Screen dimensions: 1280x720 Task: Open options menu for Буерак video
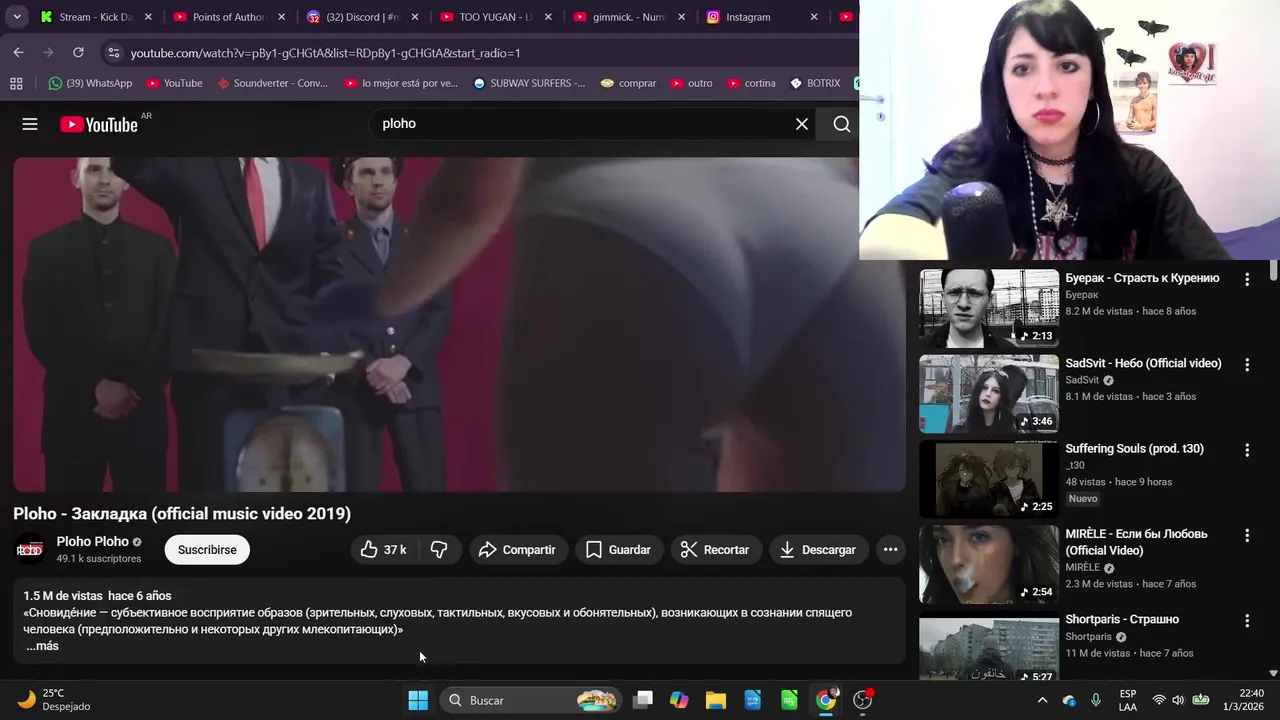pyautogui.click(x=1246, y=280)
